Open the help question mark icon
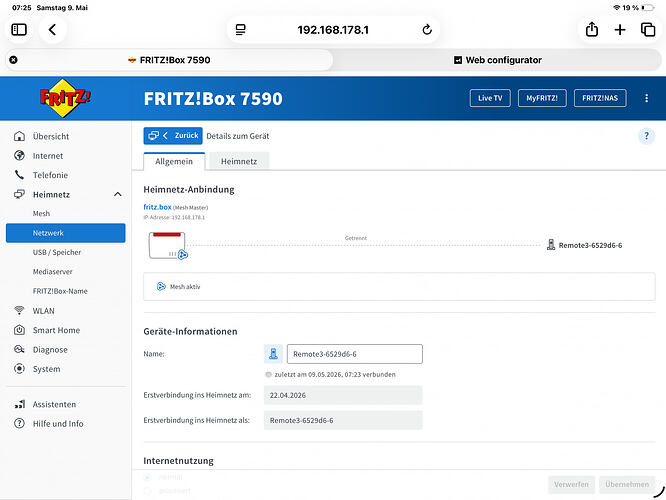This screenshot has height=500, width=666. tap(646, 136)
